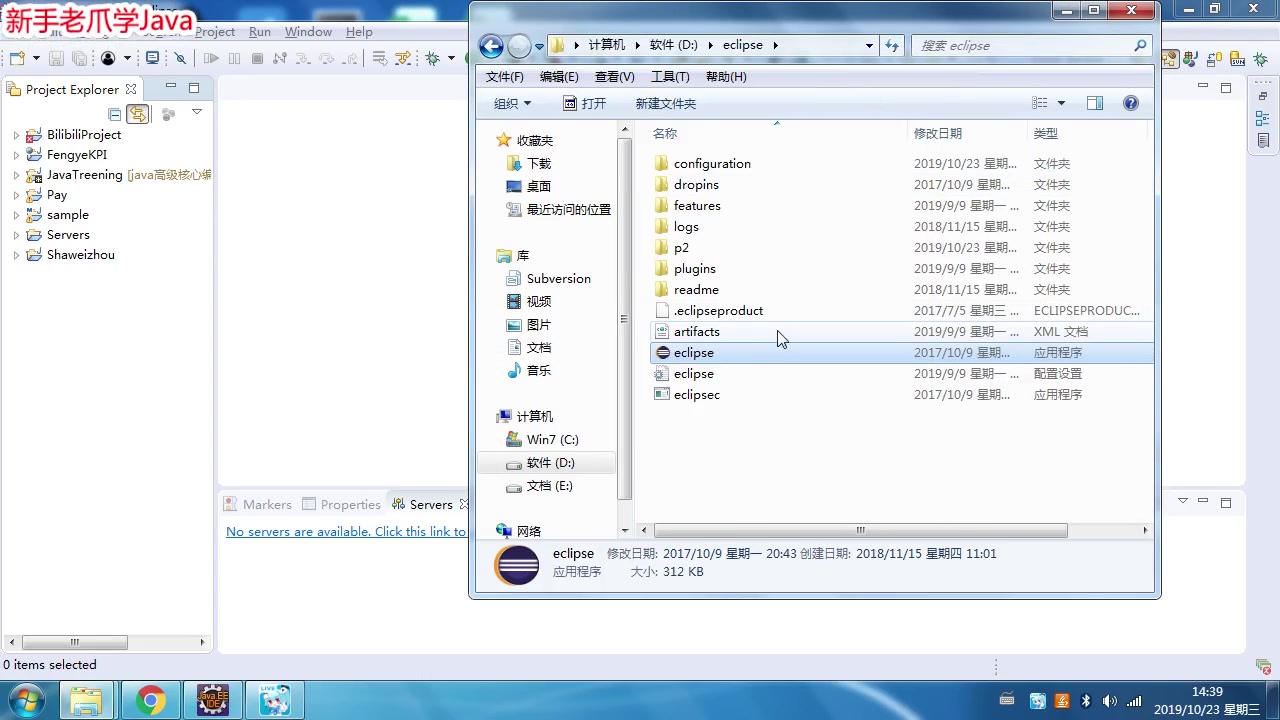Open Project Explorer View Menu triangle
1280x720 pixels.
[197, 112]
